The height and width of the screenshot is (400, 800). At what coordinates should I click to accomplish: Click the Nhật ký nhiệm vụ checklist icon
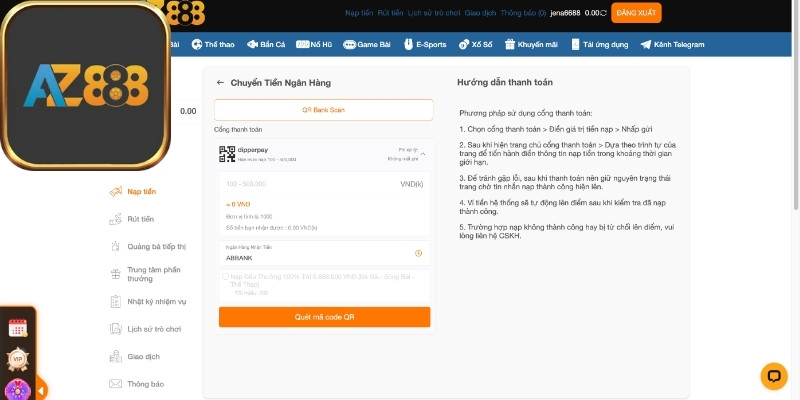(x=116, y=302)
